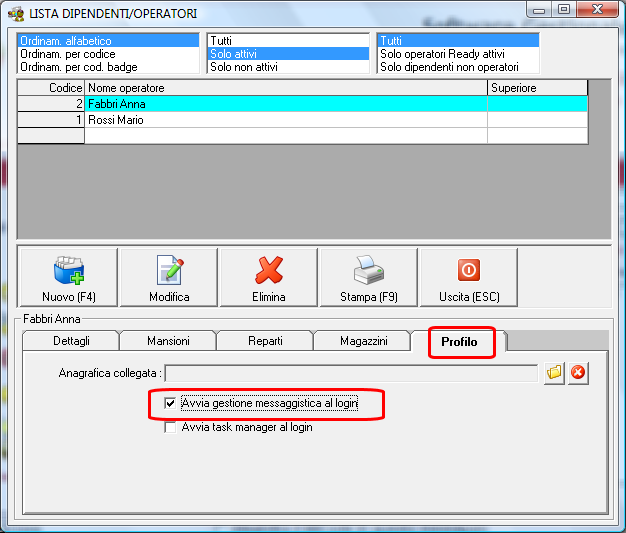Select Ordinam. alfabetico sorting option
The image size is (626, 533).
point(108,41)
